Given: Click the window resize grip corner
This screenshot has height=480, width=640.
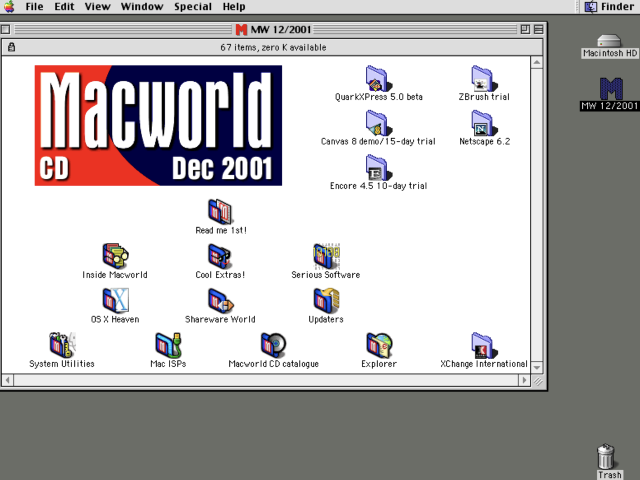Looking at the screenshot, I should [538, 381].
